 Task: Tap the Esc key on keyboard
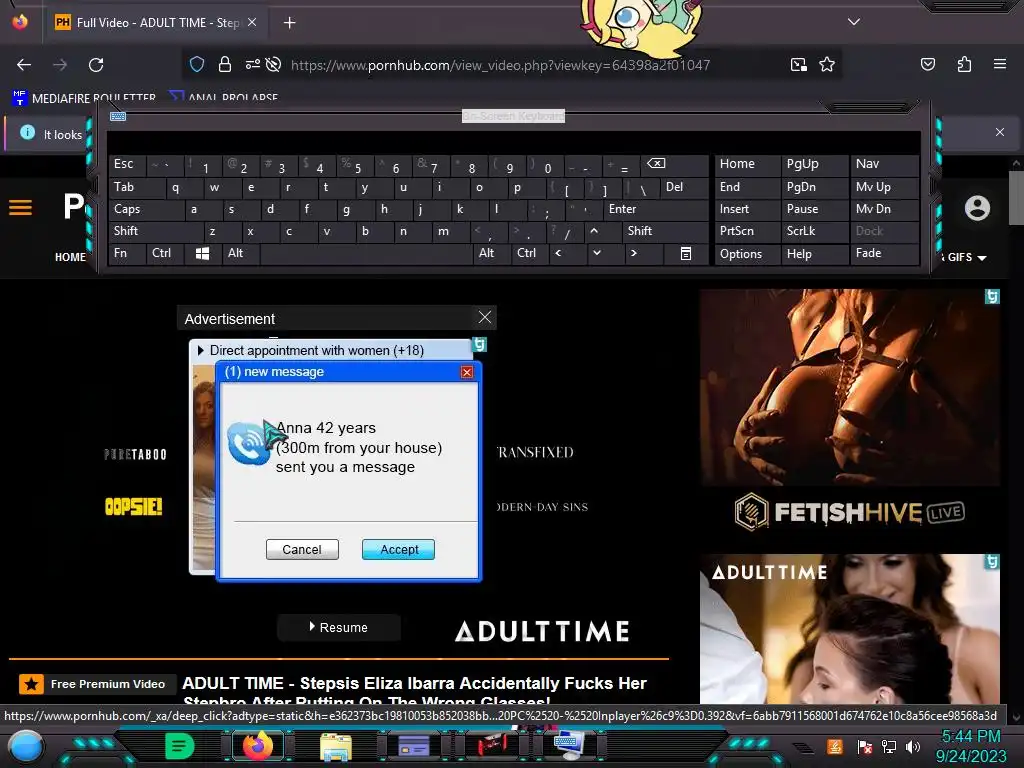tap(127, 164)
